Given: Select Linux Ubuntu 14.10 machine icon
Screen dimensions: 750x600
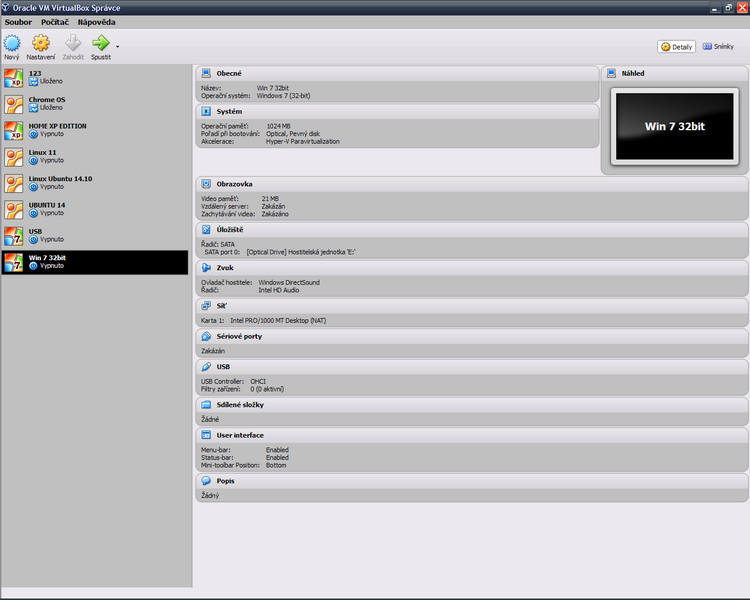Looking at the screenshot, I should click(14, 183).
